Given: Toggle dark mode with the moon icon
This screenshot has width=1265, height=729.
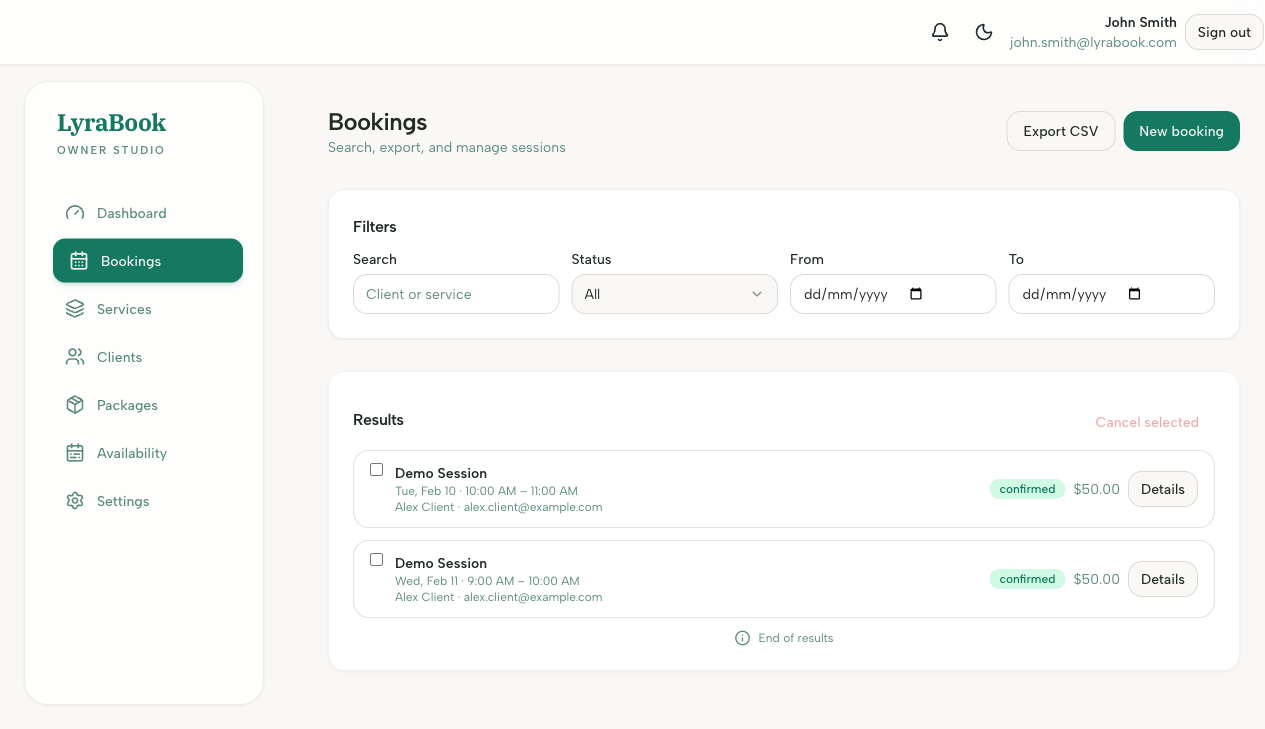Looking at the screenshot, I should (x=984, y=32).
